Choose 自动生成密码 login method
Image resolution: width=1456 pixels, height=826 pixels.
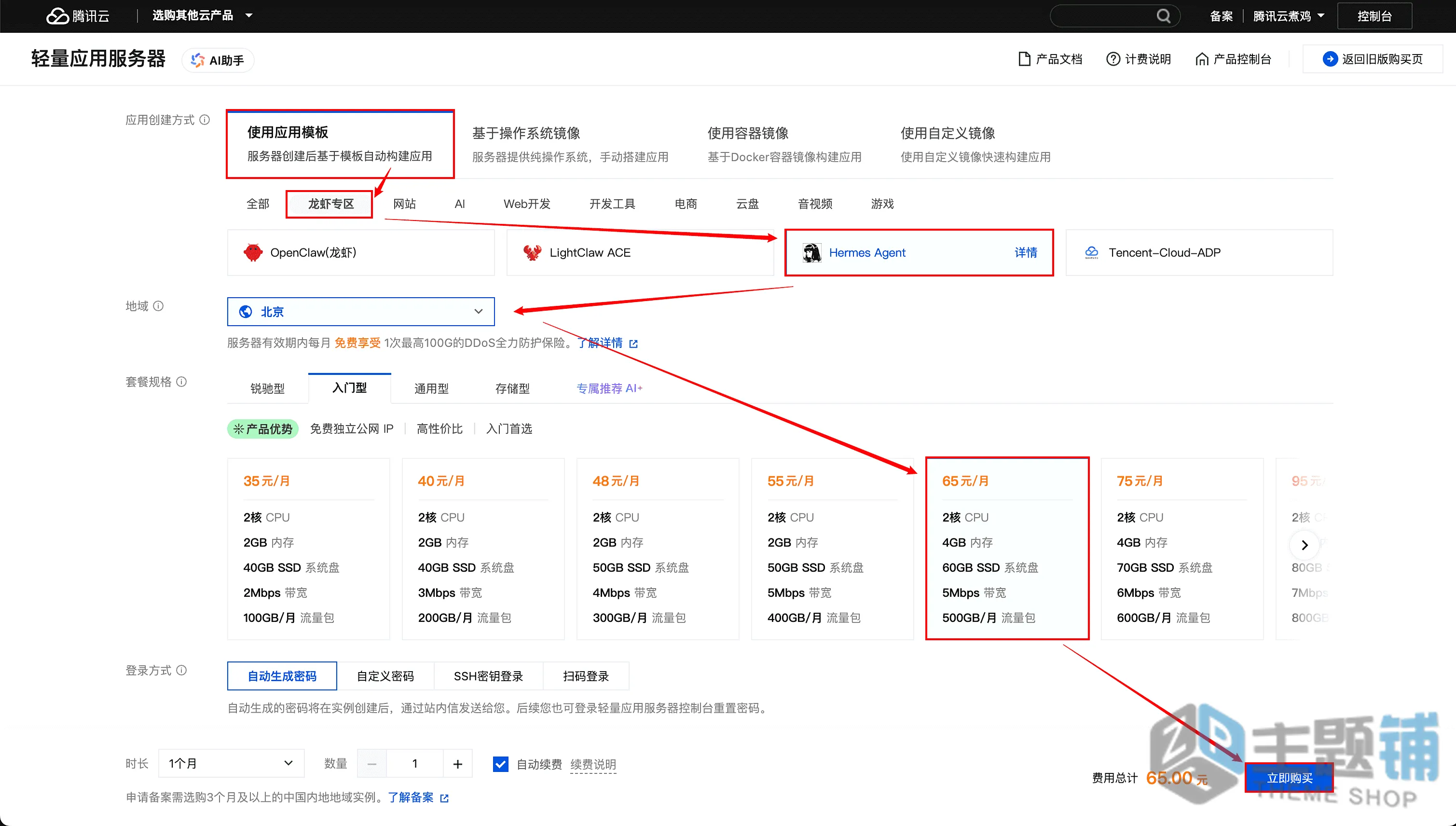(282, 675)
